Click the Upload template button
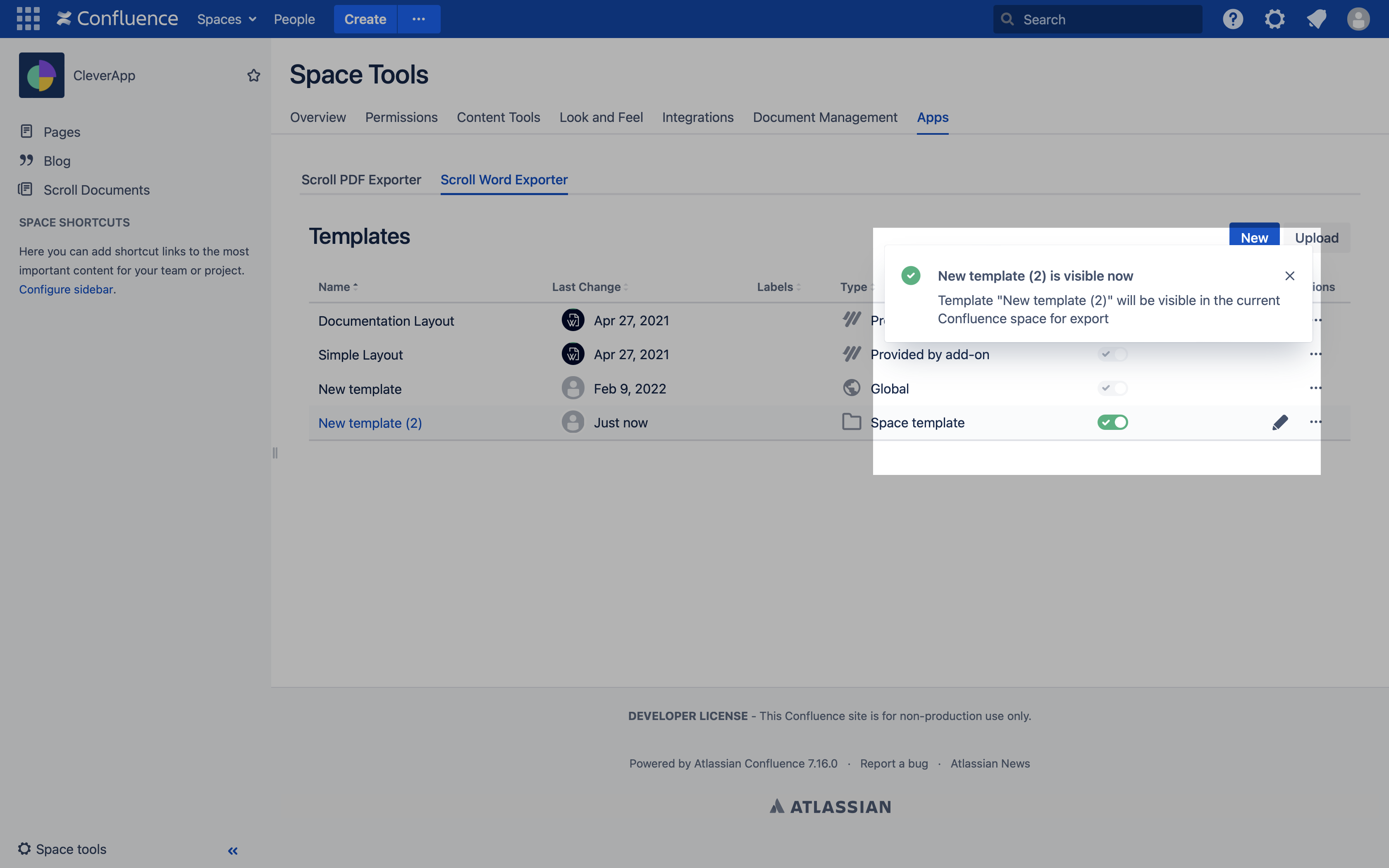This screenshot has height=868, width=1389. tap(1316, 238)
